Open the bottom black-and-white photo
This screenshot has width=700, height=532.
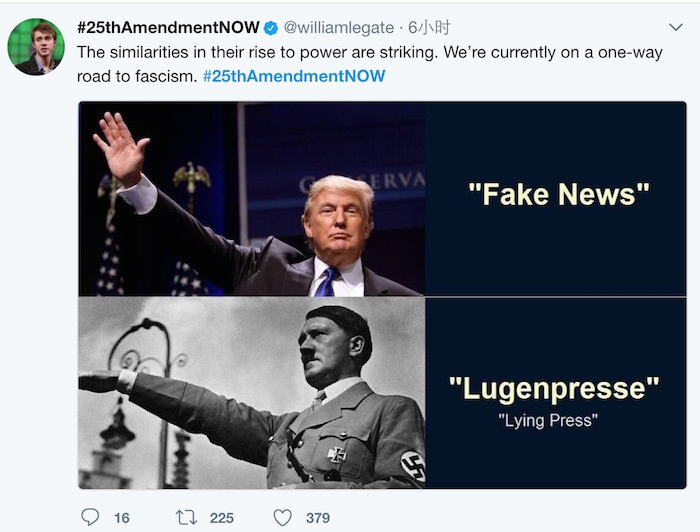click(x=252, y=392)
